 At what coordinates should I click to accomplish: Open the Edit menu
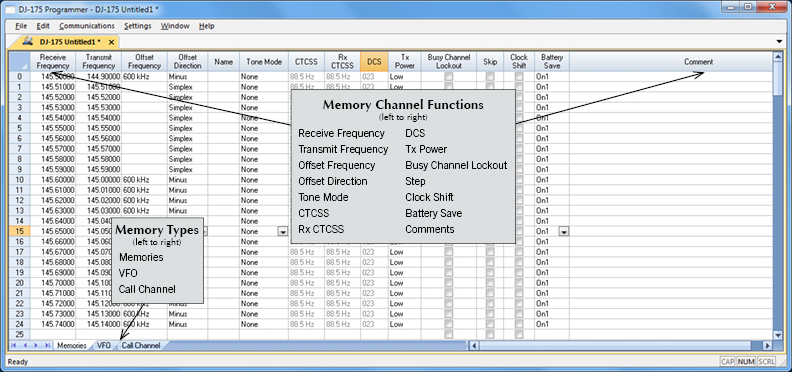click(x=43, y=26)
